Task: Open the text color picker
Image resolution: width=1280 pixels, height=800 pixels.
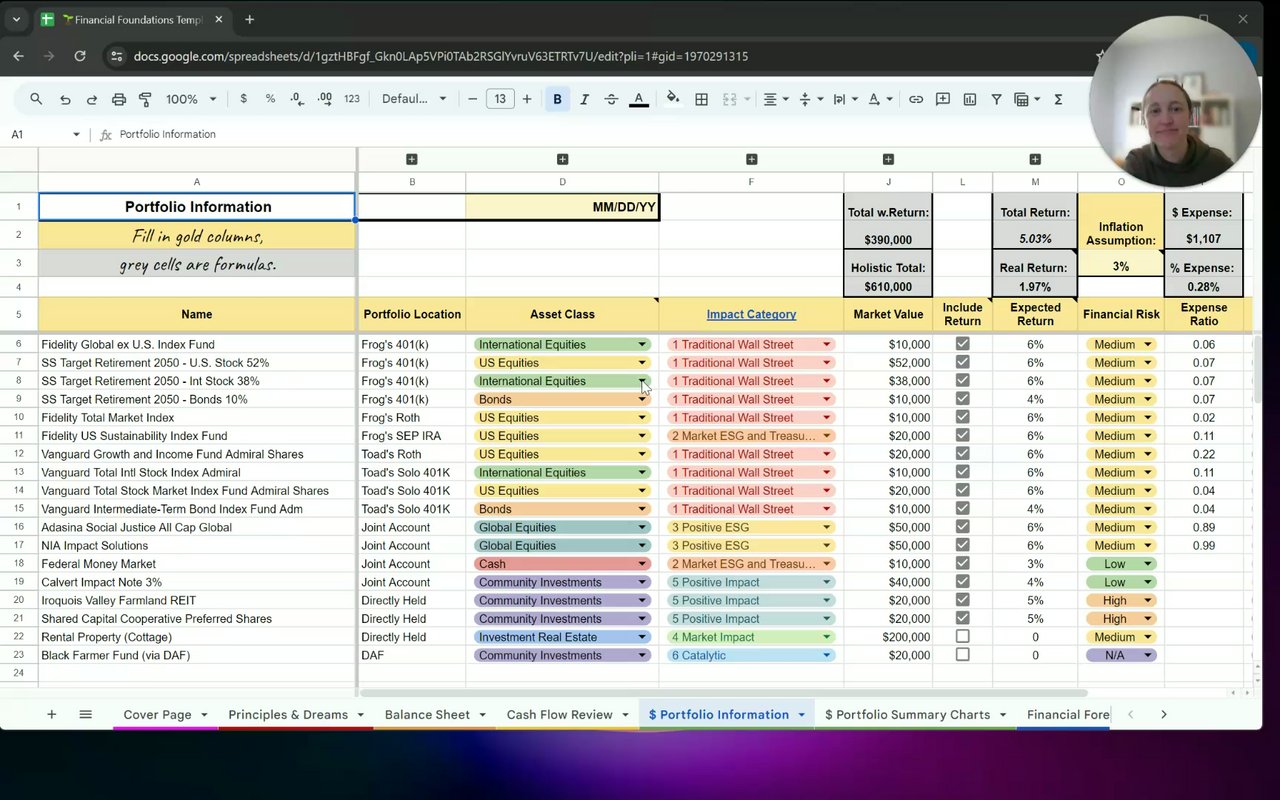Action: [x=638, y=99]
